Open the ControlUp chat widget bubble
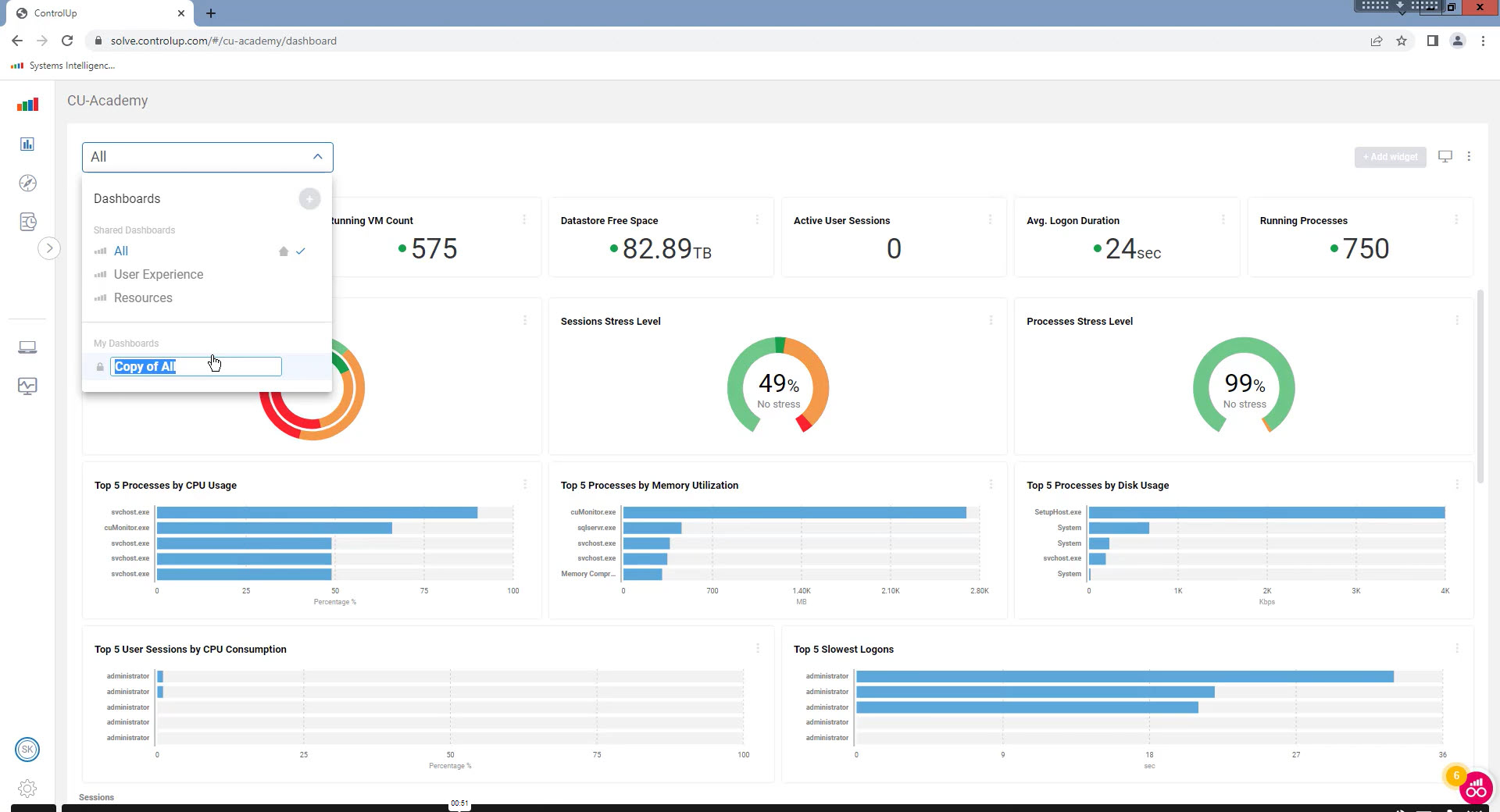Screen dimensions: 1500x812 click(x=1476, y=789)
